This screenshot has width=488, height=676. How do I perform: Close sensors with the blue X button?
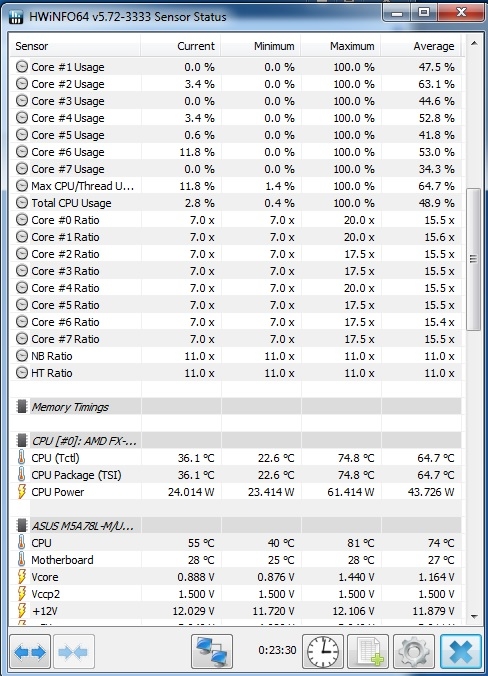pyautogui.click(x=461, y=652)
